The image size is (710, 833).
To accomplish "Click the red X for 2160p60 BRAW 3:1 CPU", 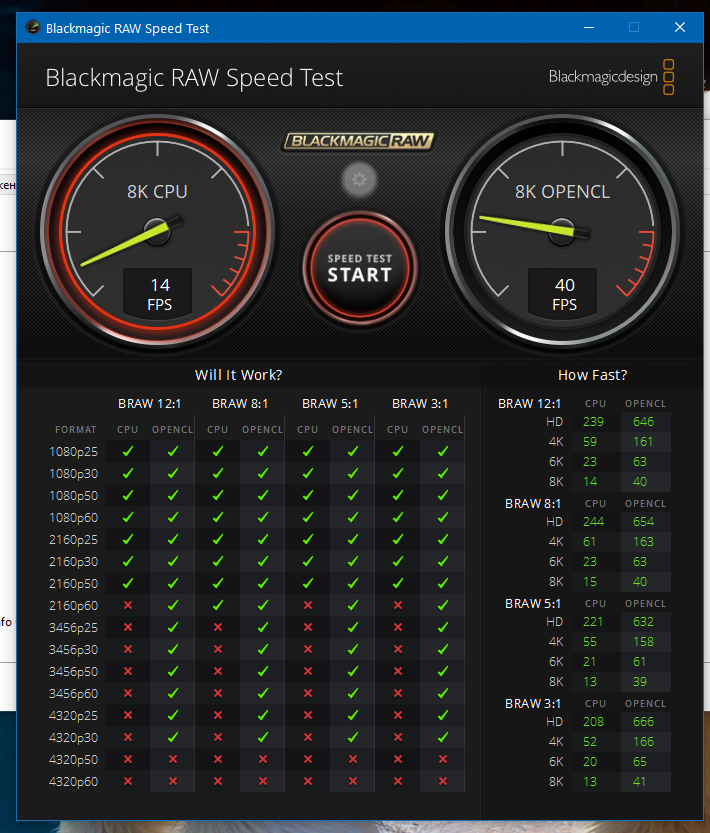I will 398,605.
